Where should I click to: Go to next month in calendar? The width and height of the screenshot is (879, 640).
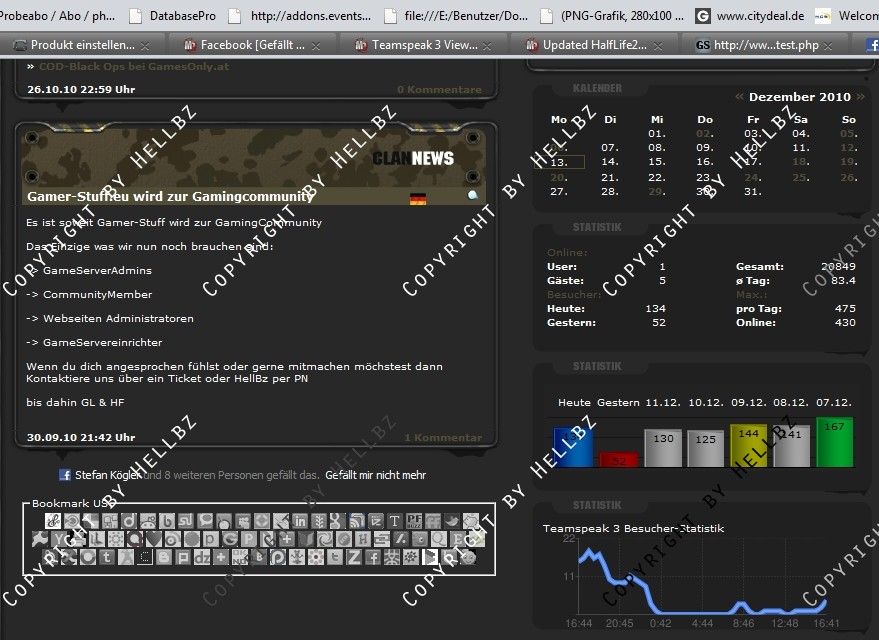(x=861, y=96)
